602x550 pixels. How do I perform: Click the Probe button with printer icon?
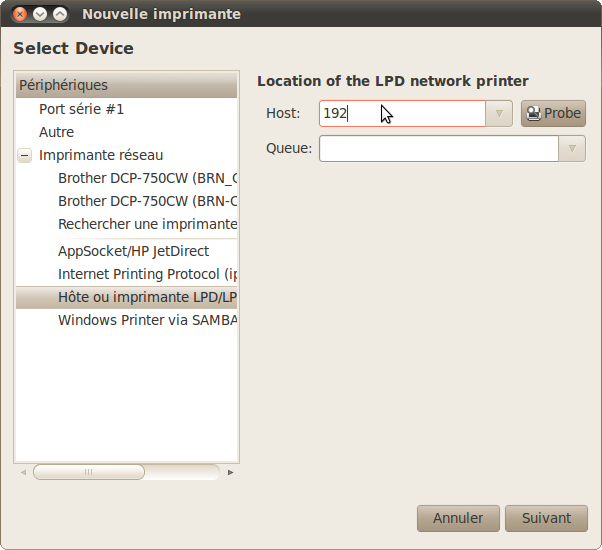click(553, 113)
